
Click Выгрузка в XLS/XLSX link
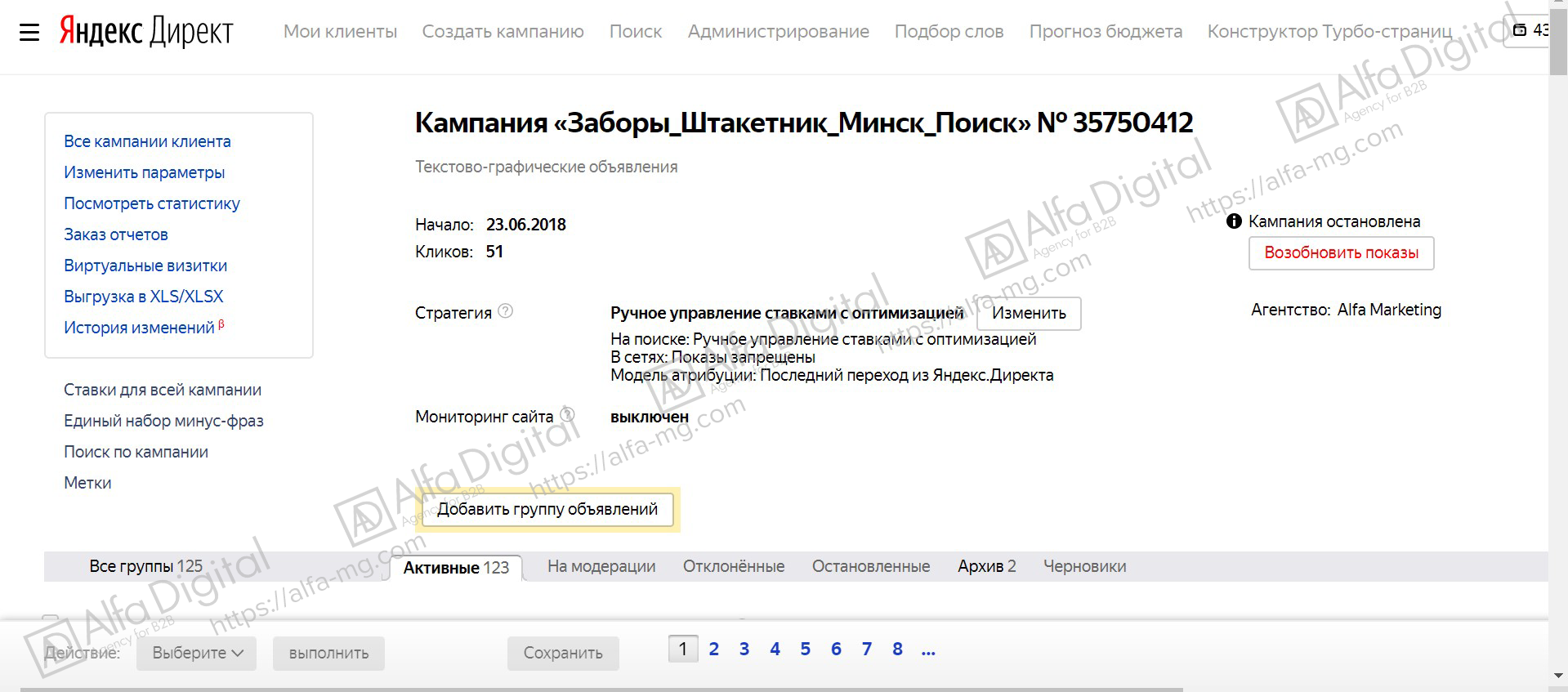[144, 297]
